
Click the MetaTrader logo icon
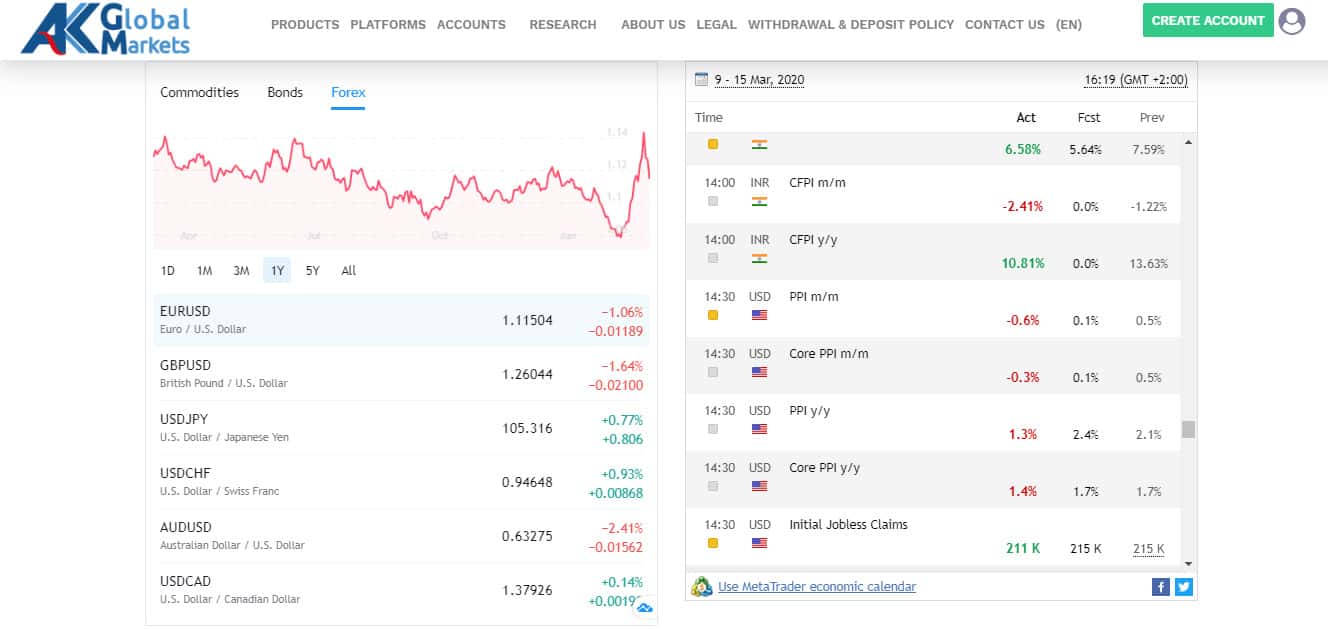click(x=702, y=587)
